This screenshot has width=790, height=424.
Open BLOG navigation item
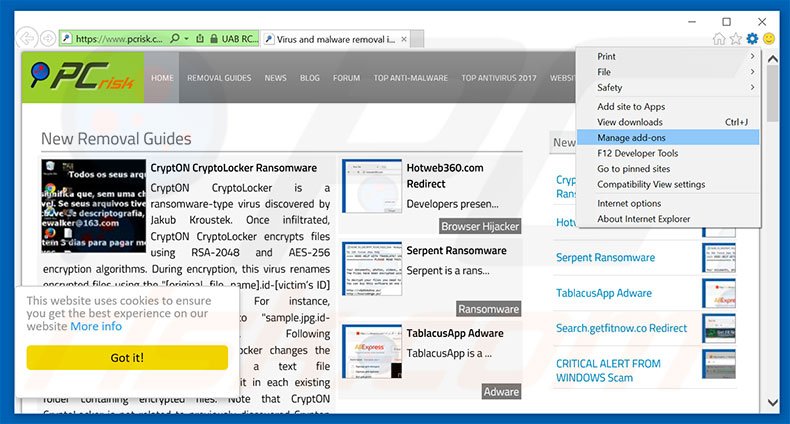(310, 78)
